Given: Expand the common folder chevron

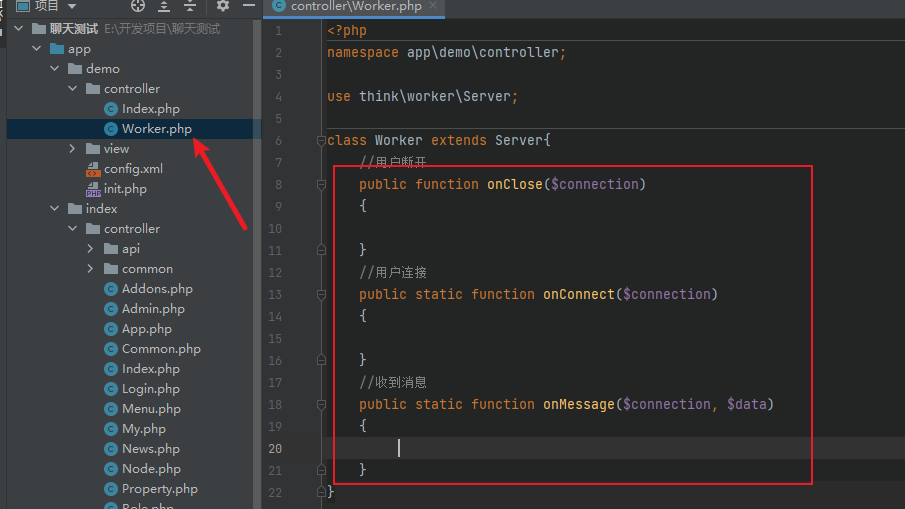Looking at the screenshot, I should coord(90,268).
